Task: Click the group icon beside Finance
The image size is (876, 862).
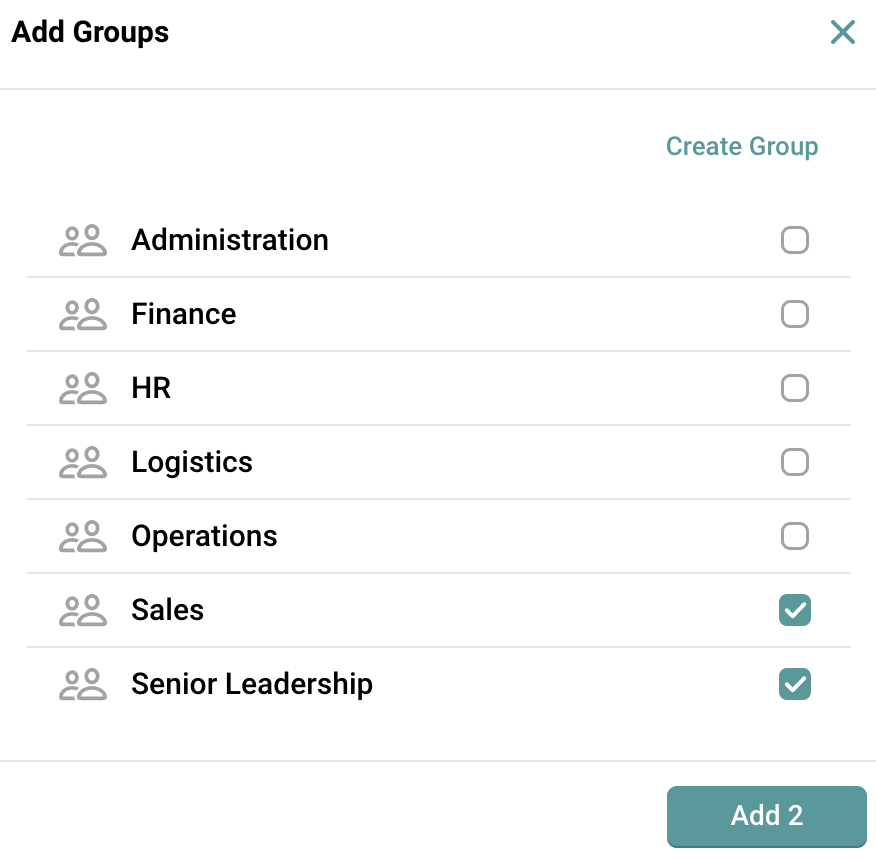Action: (x=83, y=315)
